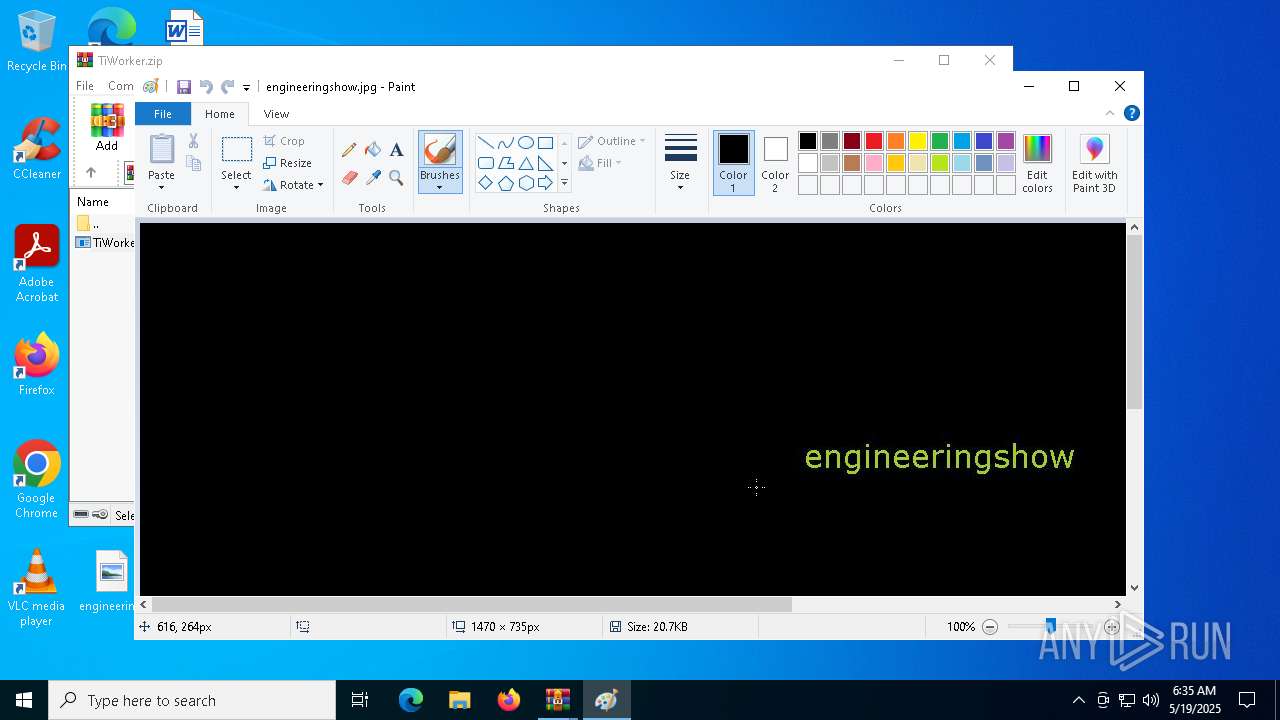Click the Copy icon in Clipboard group
The width and height of the screenshot is (1280, 720).
click(193, 163)
